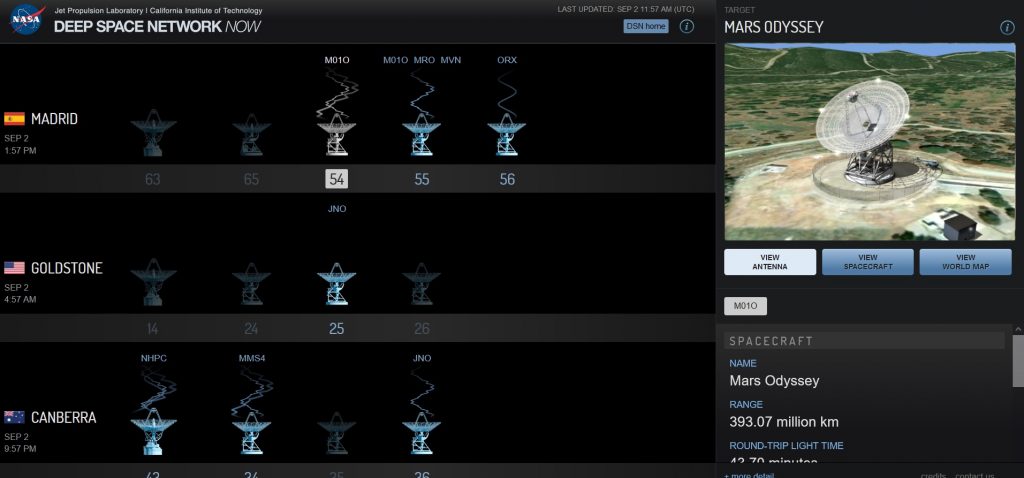Click the details panel scrollbar thumb

[1018, 360]
